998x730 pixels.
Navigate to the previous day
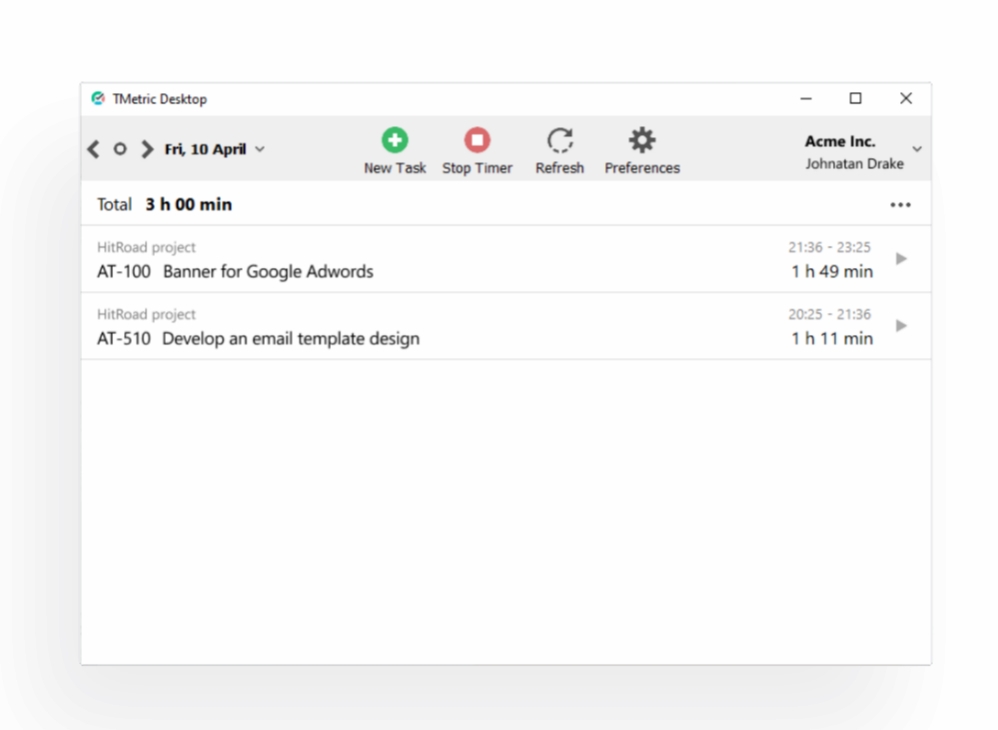pos(92,148)
